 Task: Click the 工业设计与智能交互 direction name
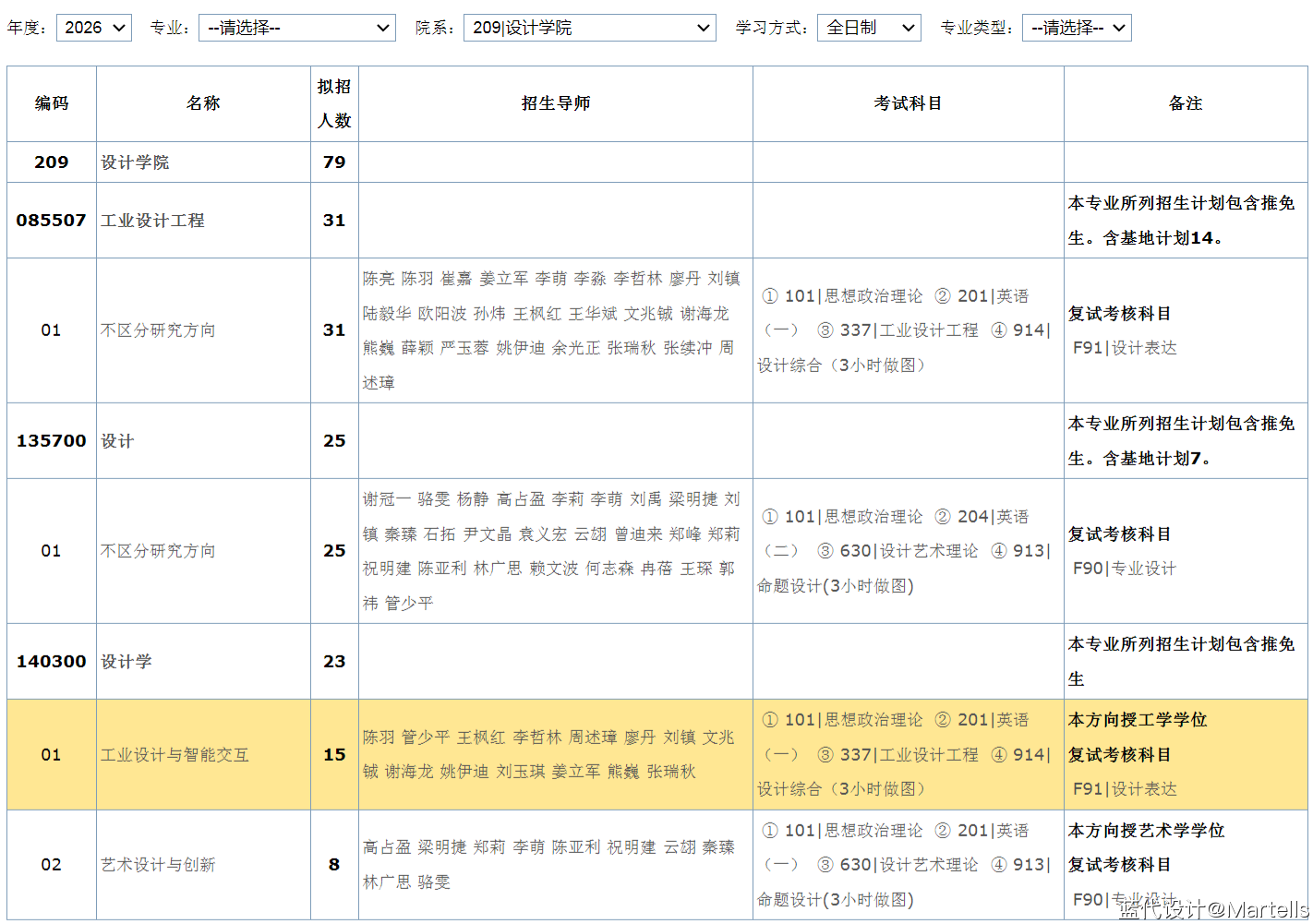point(175,755)
